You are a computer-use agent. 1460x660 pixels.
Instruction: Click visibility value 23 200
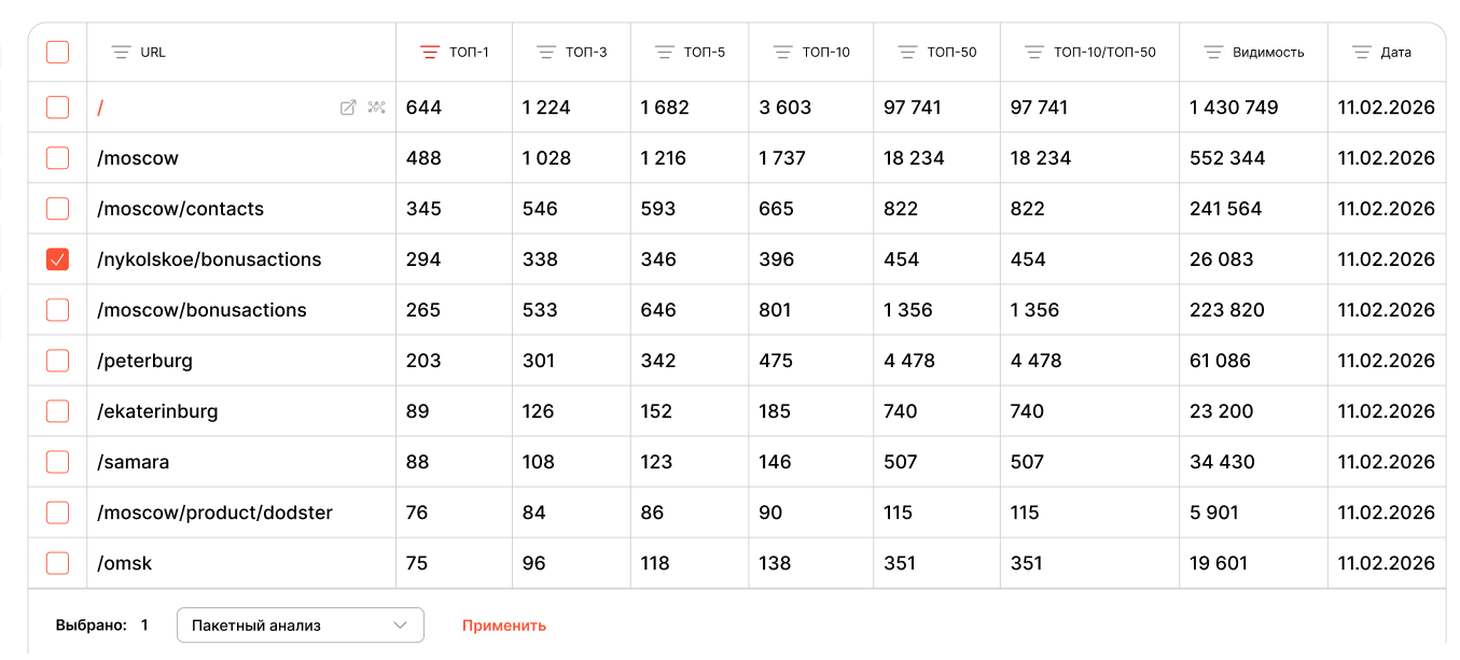coord(1221,411)
